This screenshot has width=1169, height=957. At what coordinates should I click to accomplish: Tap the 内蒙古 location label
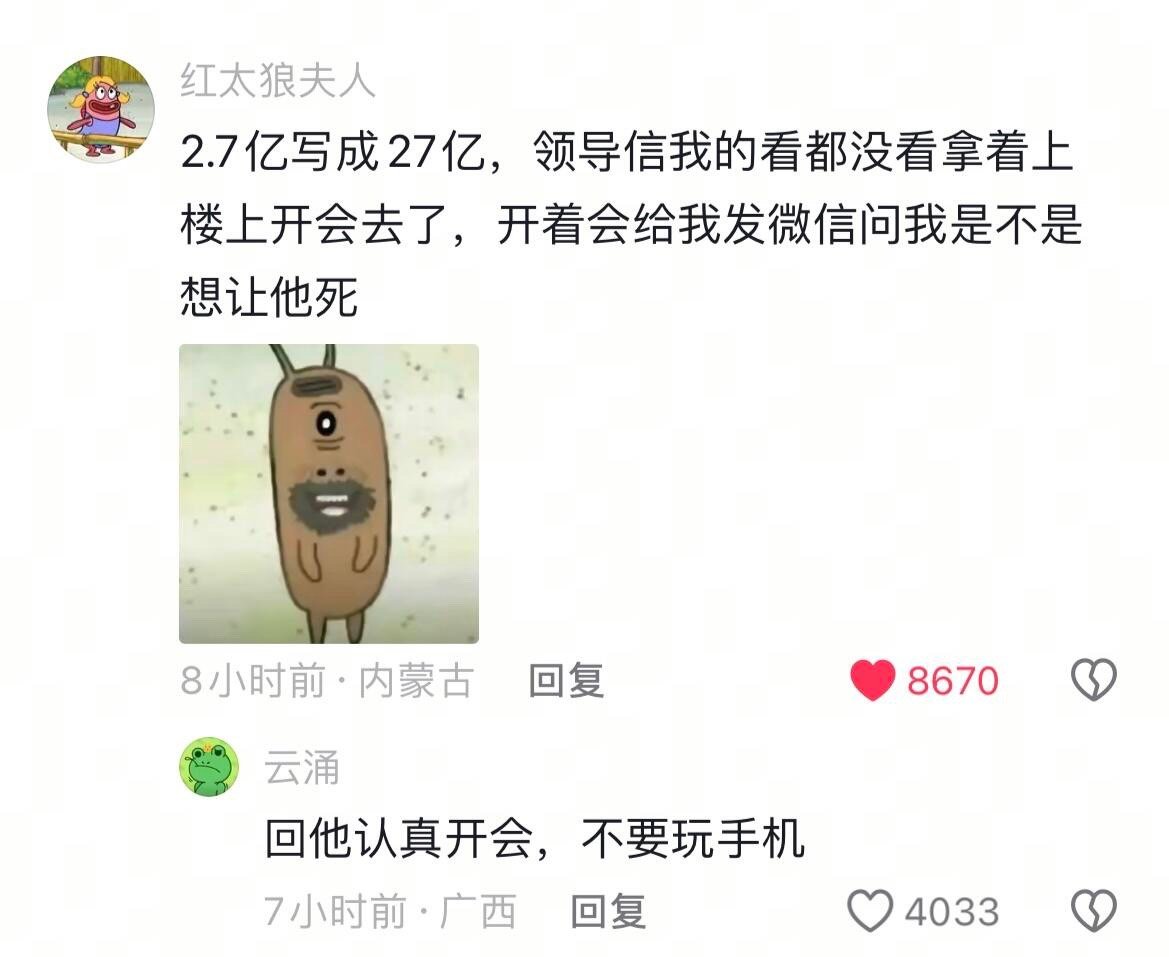tap(415, 680)
